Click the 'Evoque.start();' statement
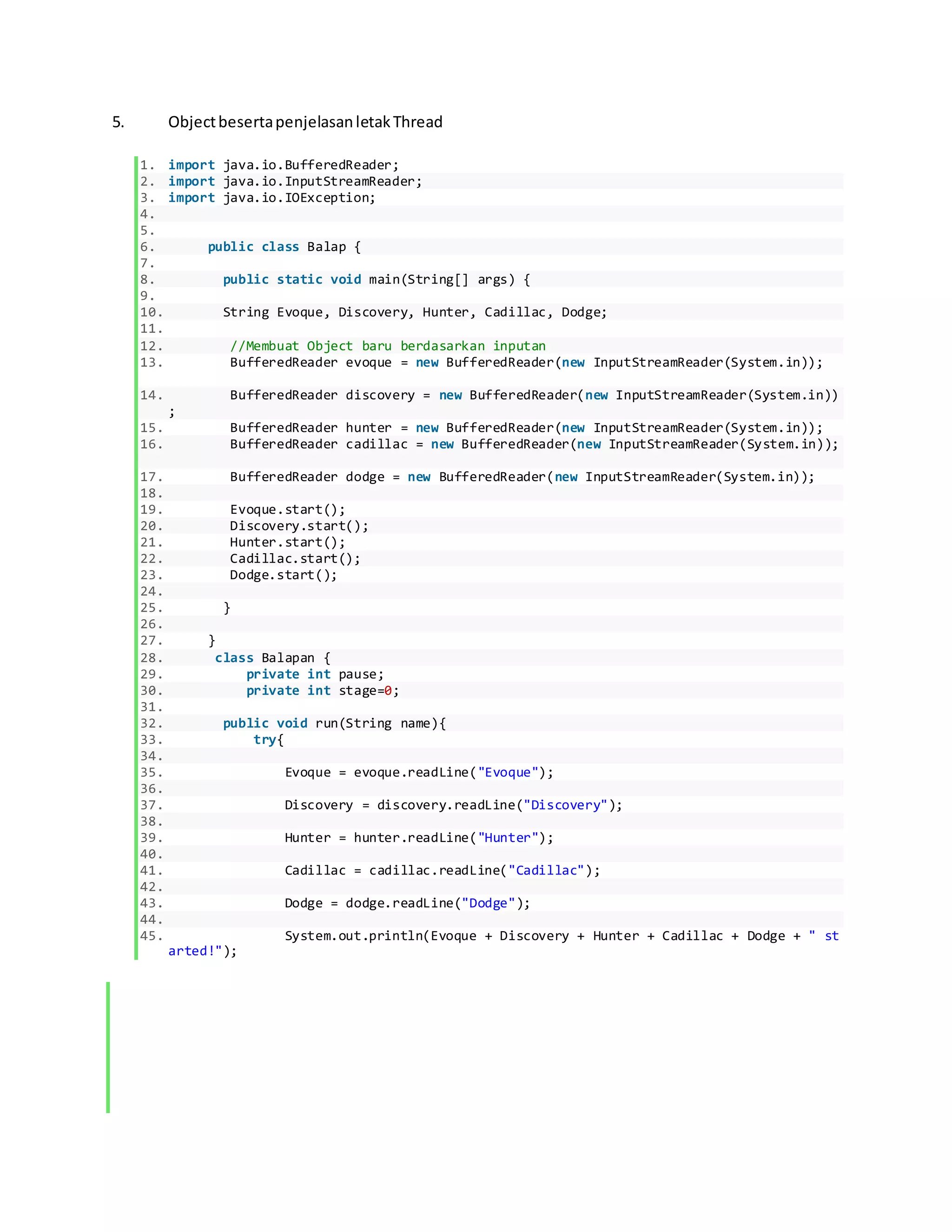This screenshot has height=1232, width=952. [x=287, y=510]
